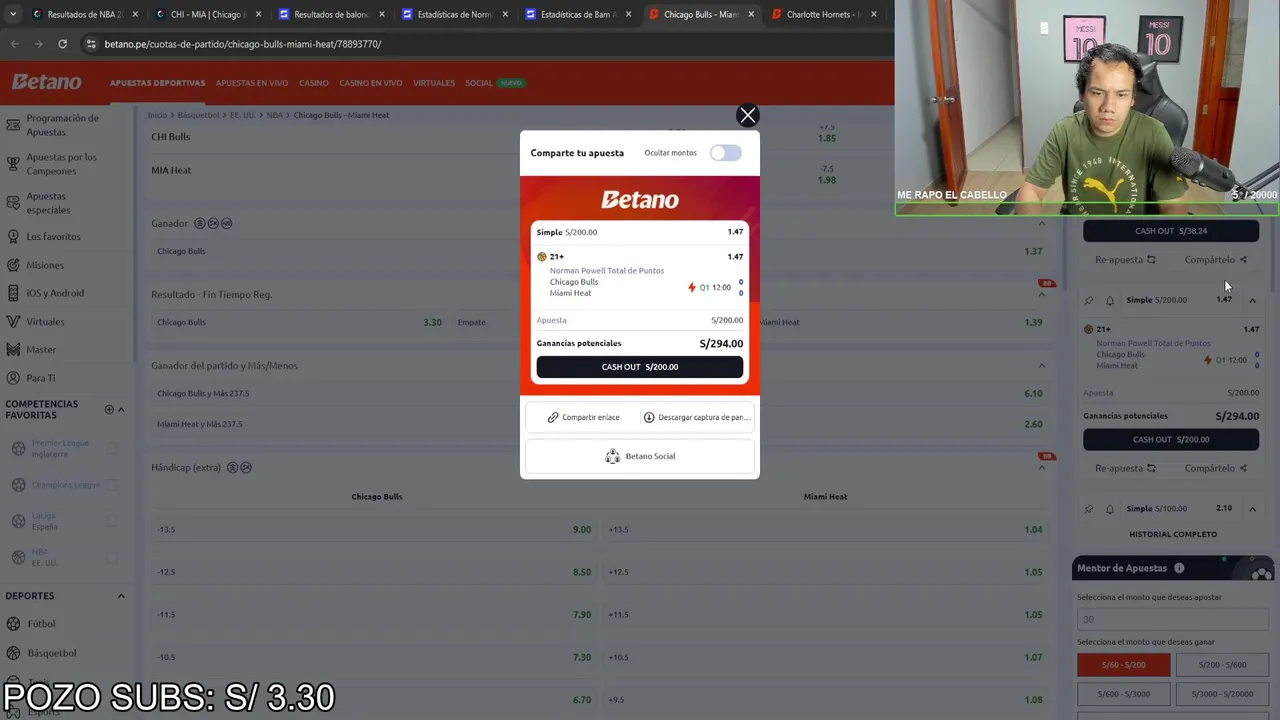The height and width of the screenshot is (720, 1280).
Task: Open Virtuales in the left sidebar
Action: point(45,322)
